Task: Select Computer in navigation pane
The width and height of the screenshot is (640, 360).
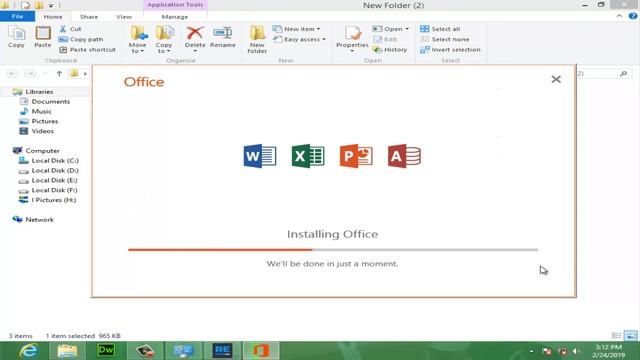Action: (x=42, y=151)
